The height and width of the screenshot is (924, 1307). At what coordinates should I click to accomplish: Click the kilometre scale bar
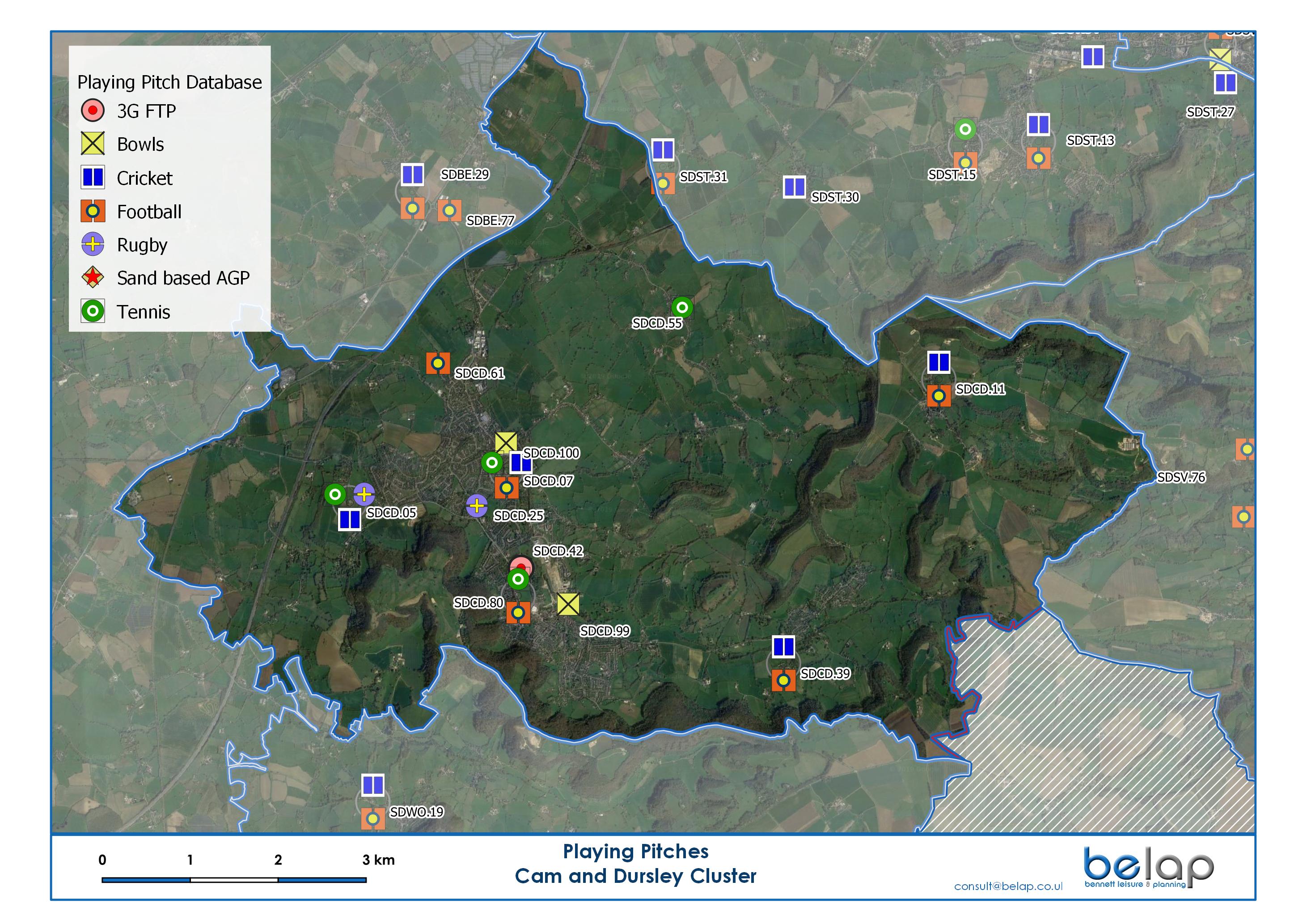[233, 880]
